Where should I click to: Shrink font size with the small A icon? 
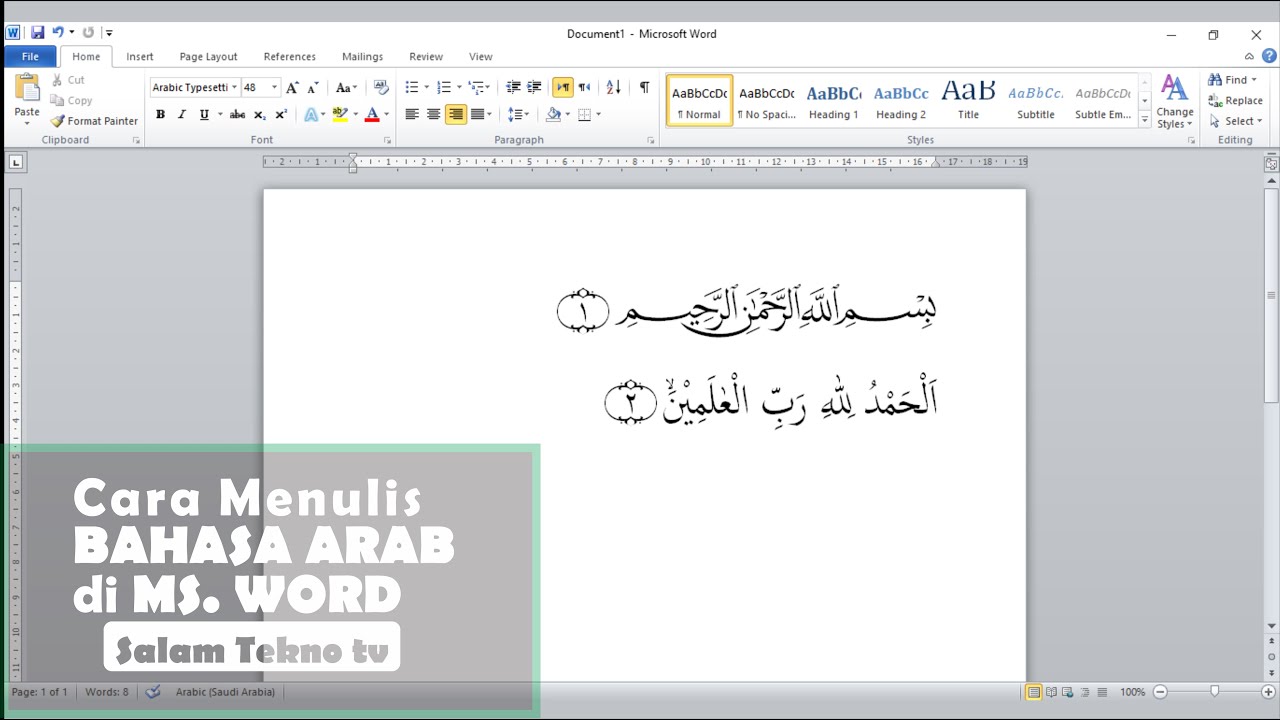[x=313, y=88]
